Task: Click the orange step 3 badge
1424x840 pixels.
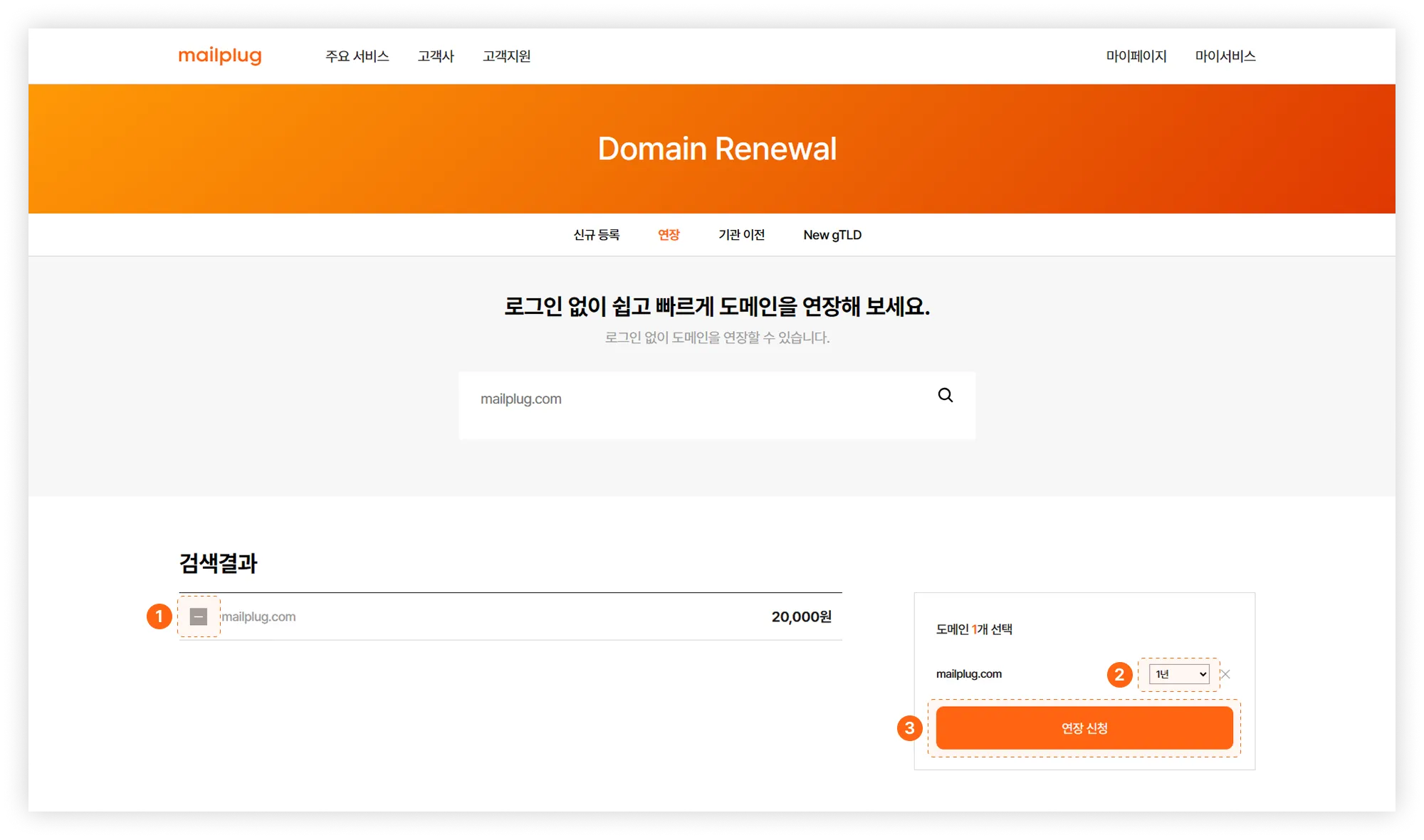Action: (909, 728)
